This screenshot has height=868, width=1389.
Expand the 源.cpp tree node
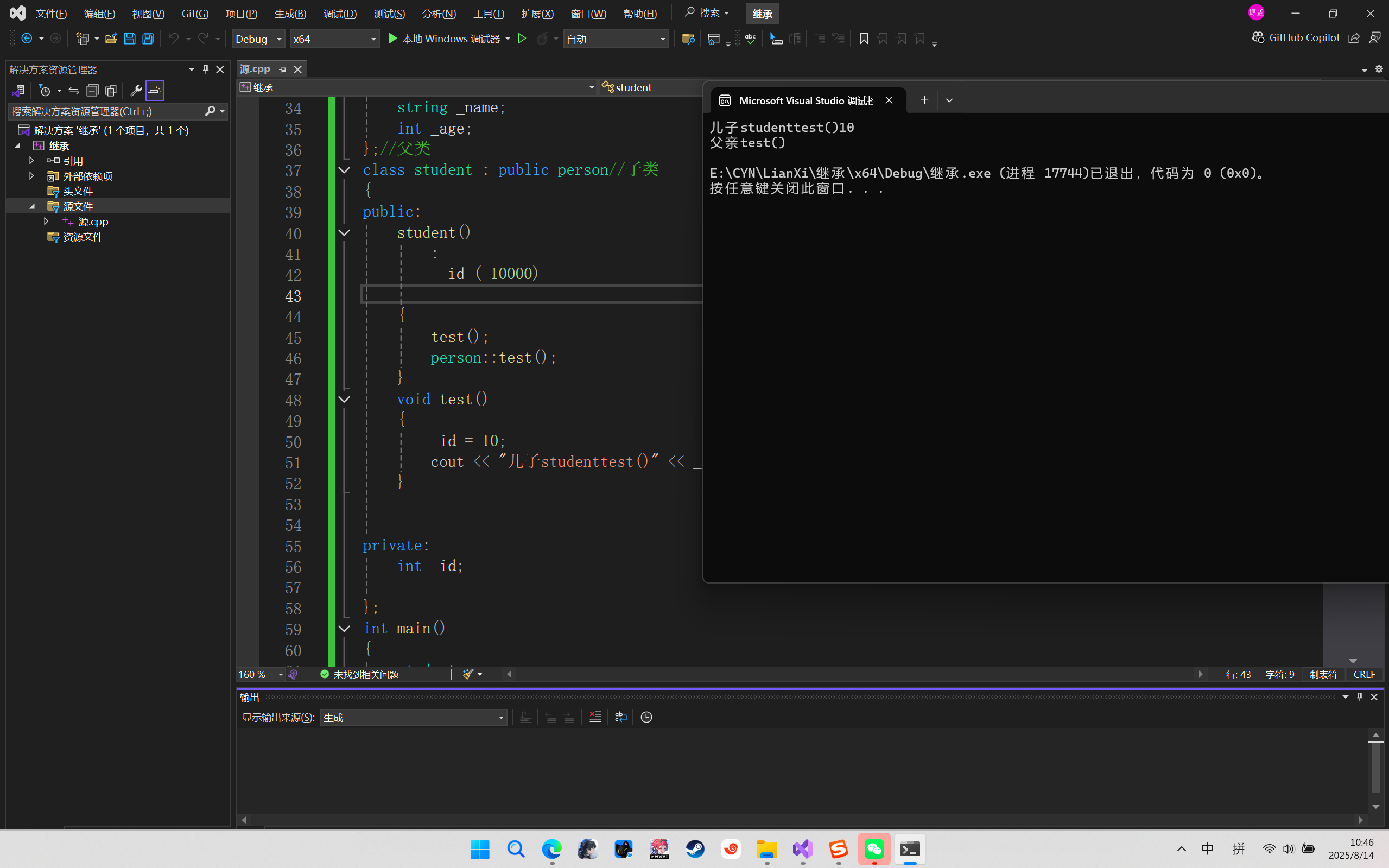click(46, 221)
